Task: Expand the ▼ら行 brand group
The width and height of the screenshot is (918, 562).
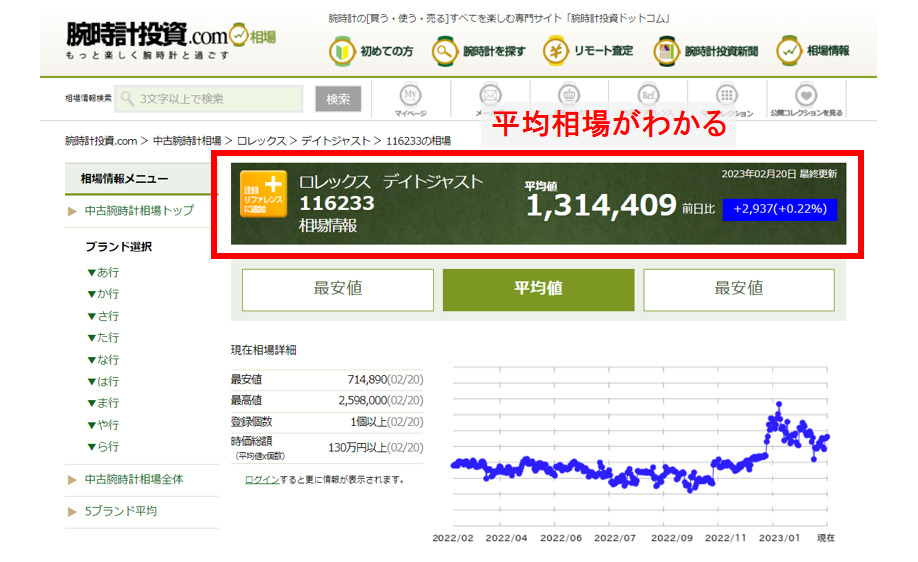Action: tap(103, 447)
